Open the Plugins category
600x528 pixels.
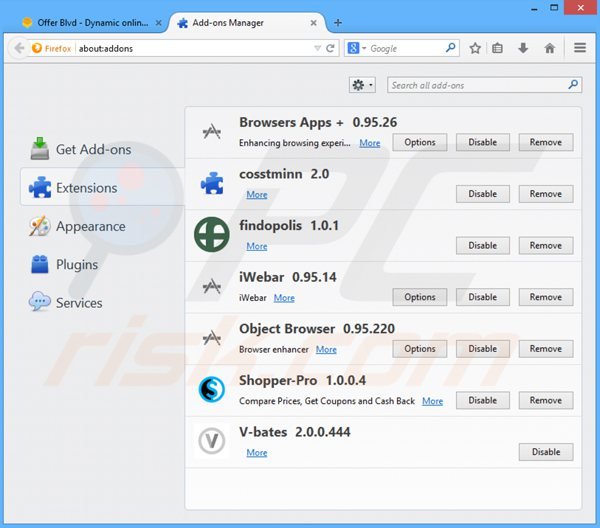[64, 264]
